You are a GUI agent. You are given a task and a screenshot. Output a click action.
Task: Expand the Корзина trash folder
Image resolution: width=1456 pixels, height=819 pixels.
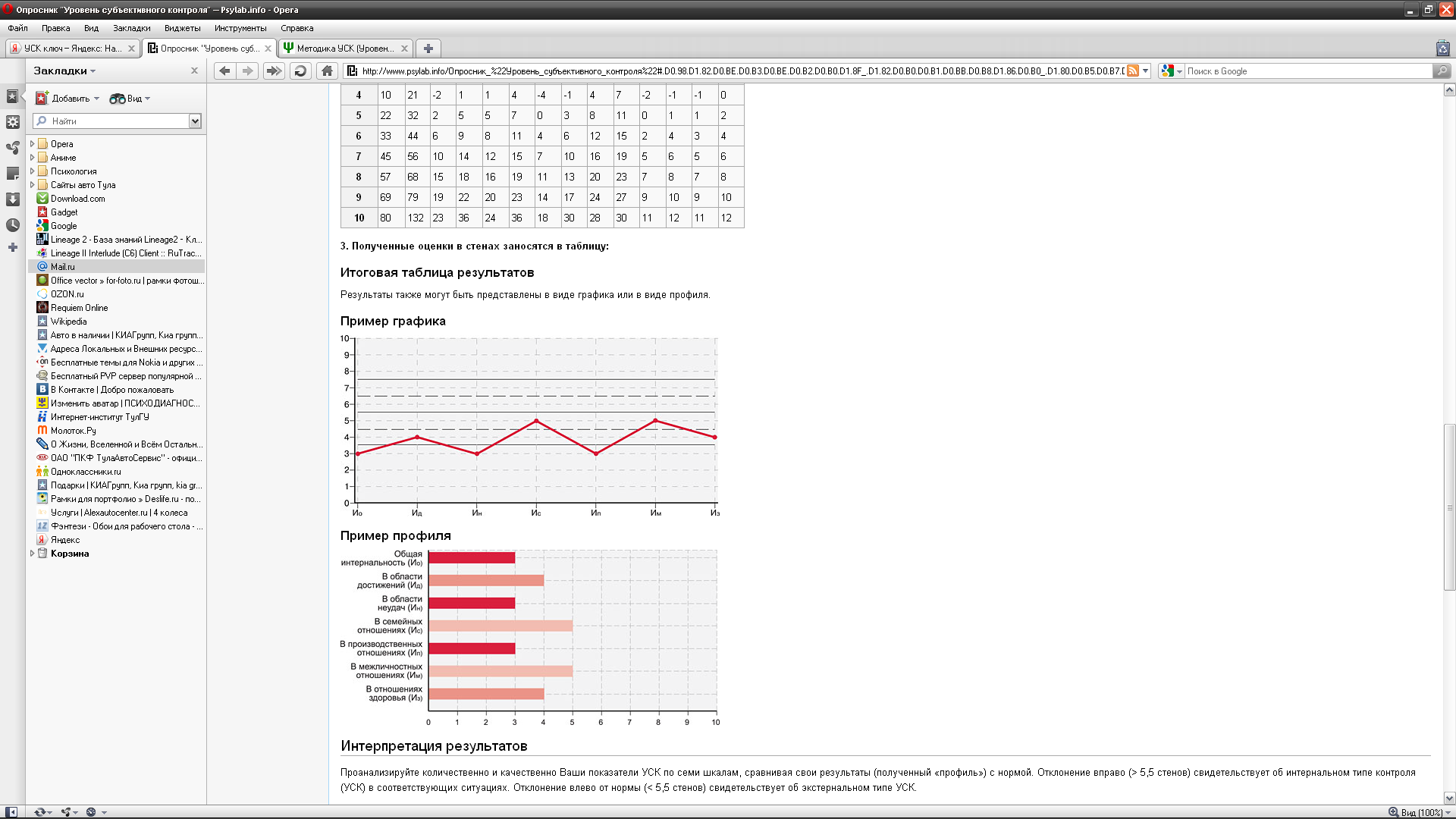(x=32, y=553)
